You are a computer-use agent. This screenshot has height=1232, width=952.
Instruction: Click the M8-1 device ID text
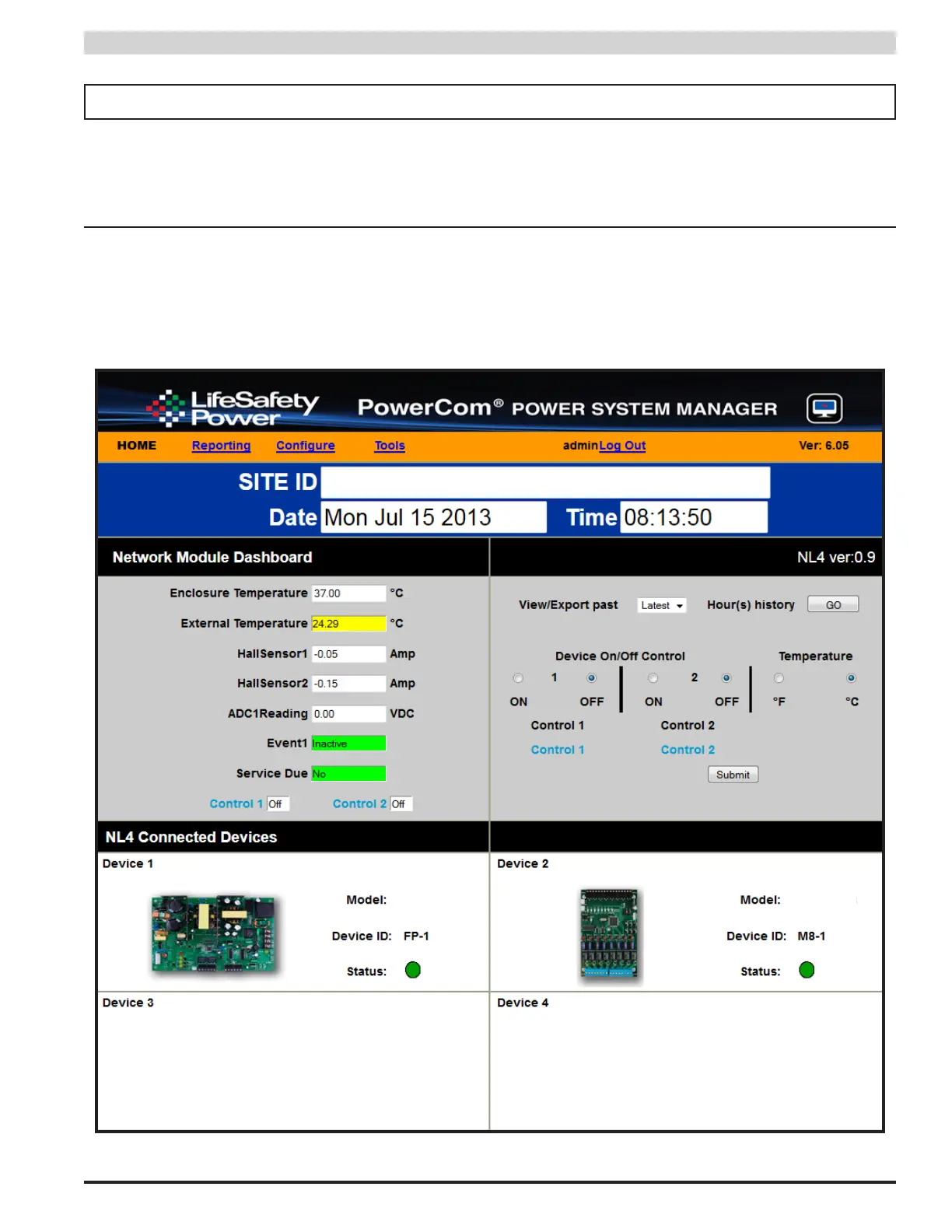pos(811,936)
